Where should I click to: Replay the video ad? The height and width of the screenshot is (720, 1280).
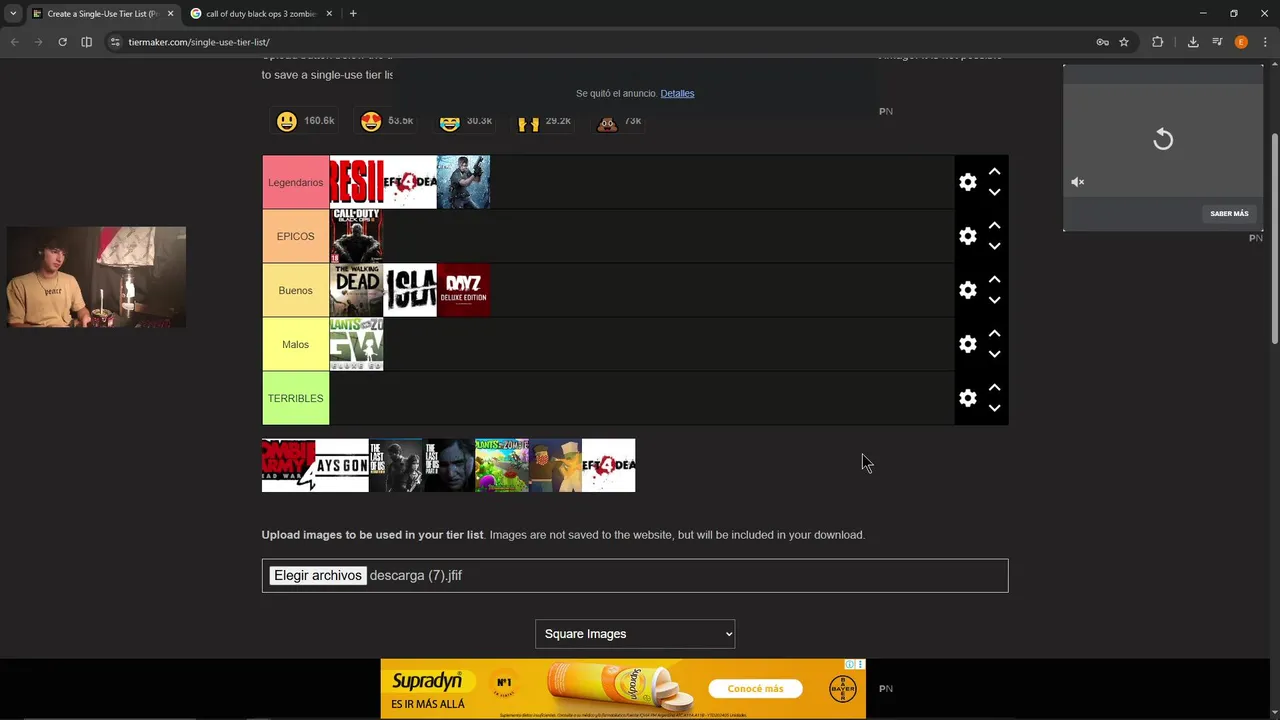point(1163,139)
